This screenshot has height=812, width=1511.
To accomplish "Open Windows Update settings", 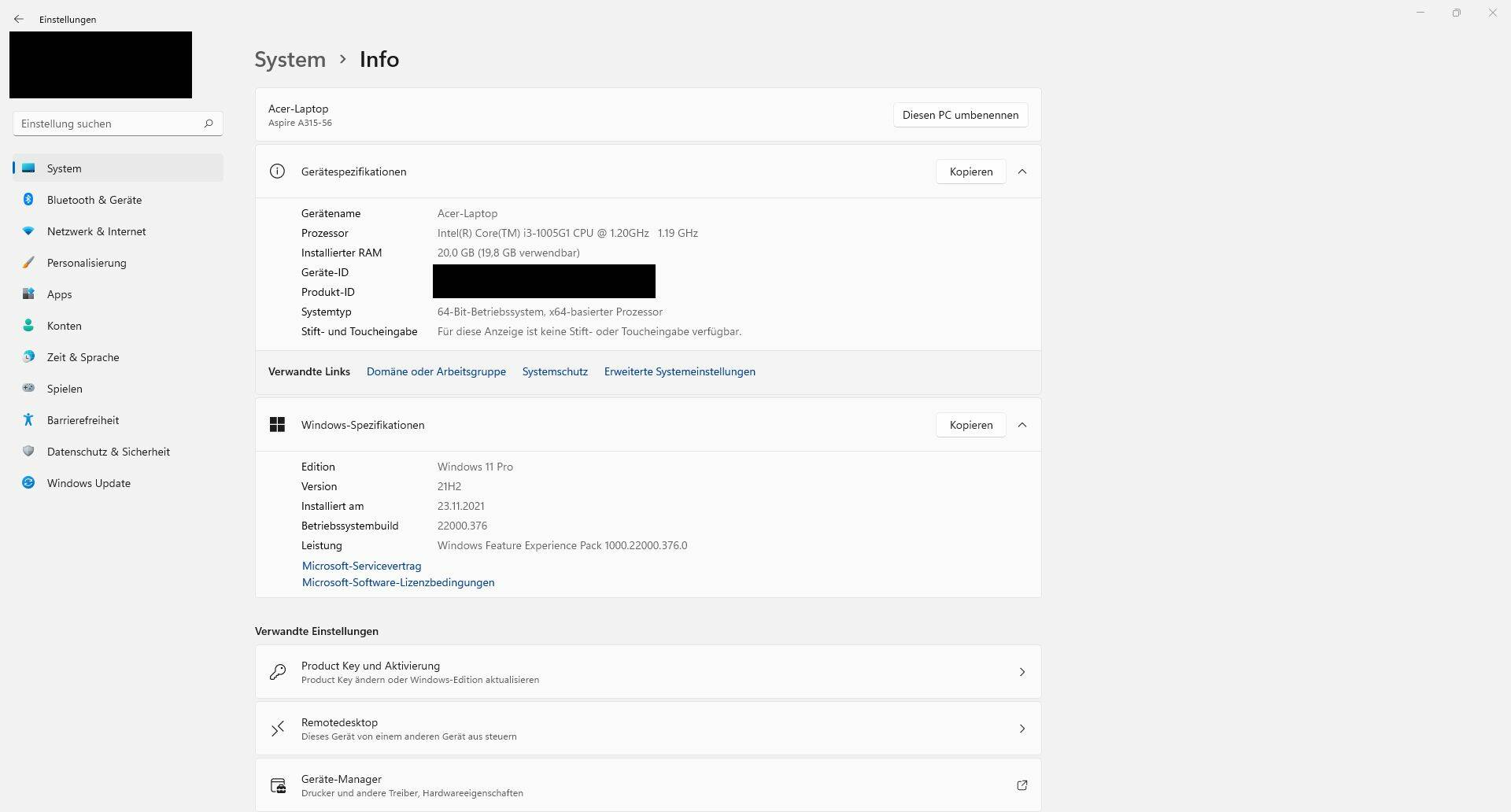I will [118, 483].
